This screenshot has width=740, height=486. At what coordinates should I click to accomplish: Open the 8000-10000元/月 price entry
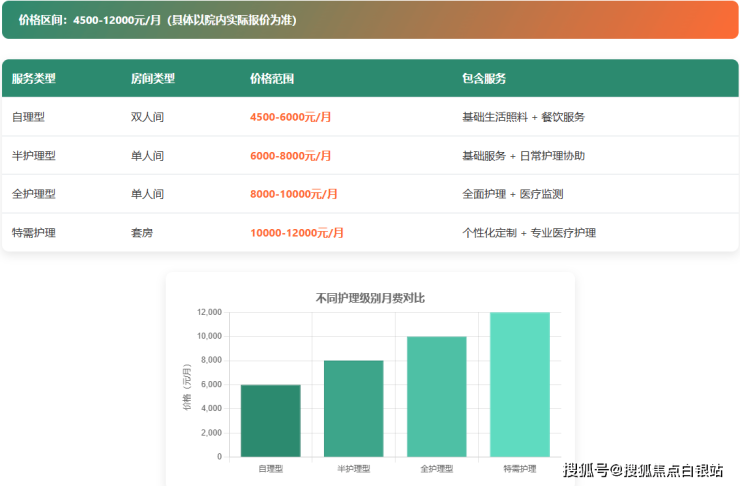point(293,194)
